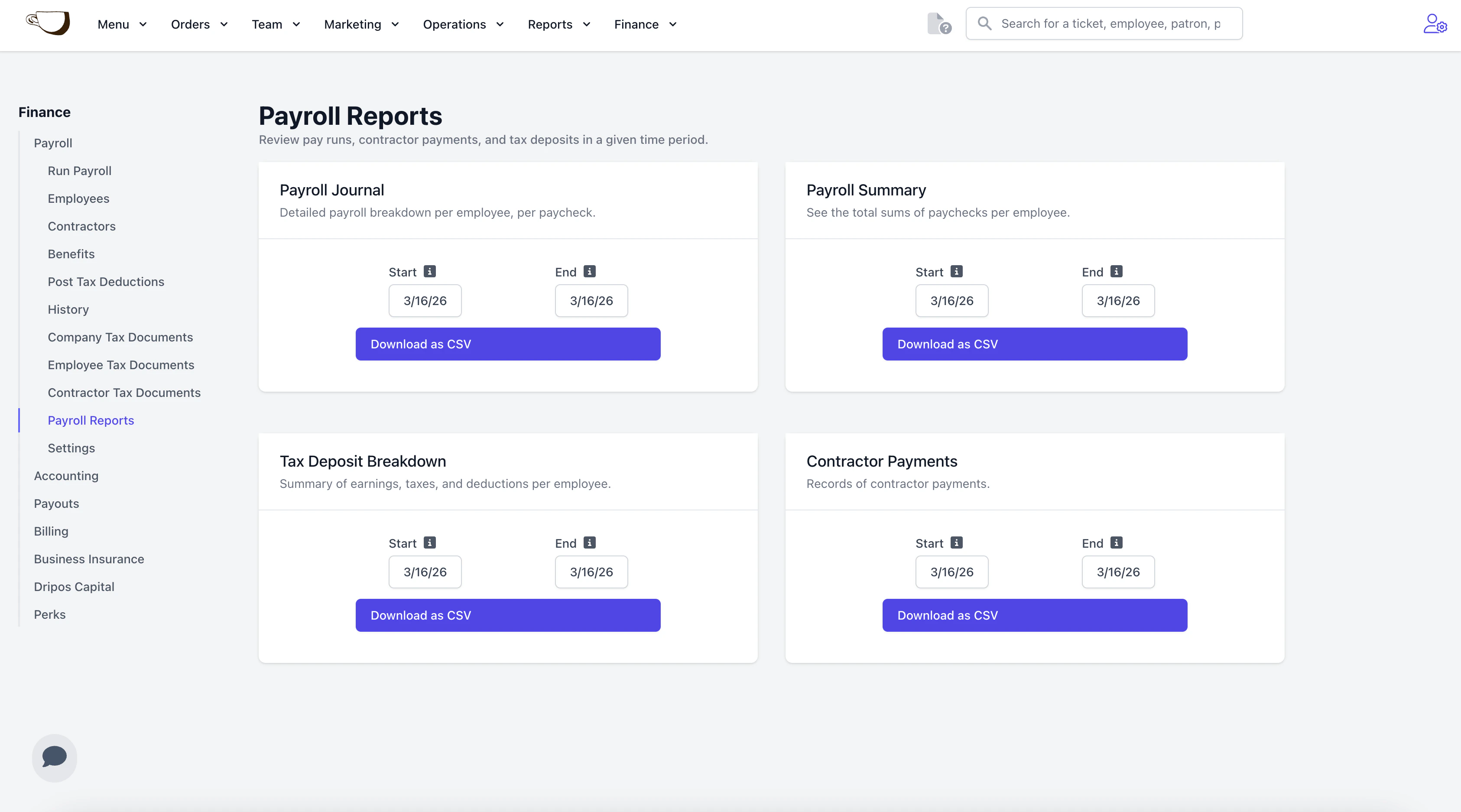This screenshot has height=812, width=1461.
Task: Click Payroll Summary Start date field
Action: click(951, 301)
